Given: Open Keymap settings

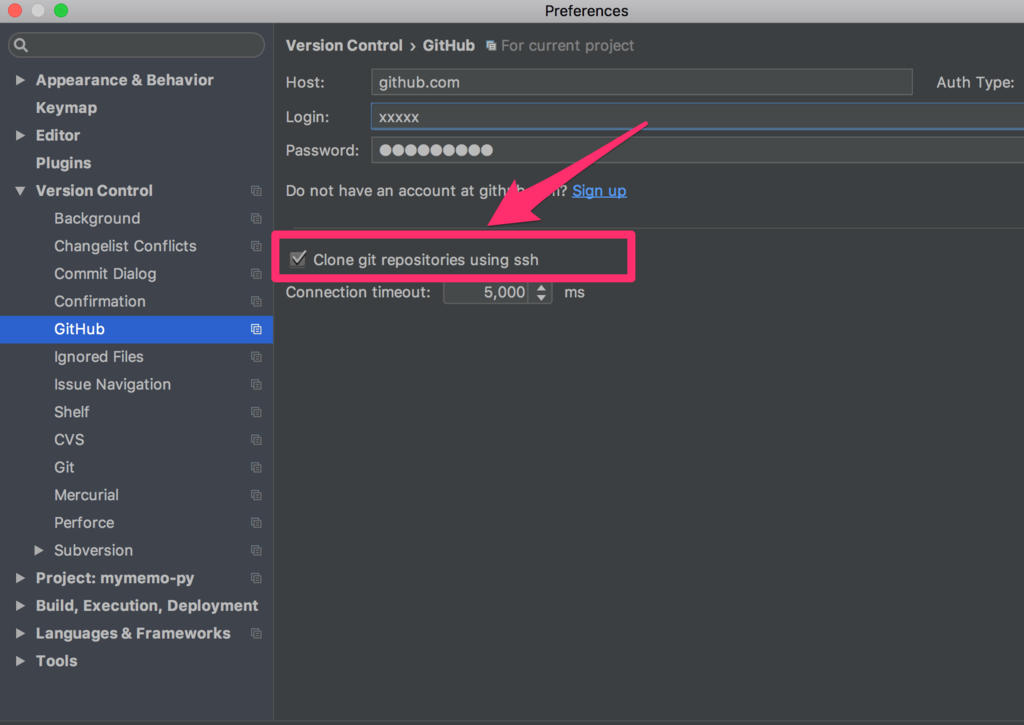Looking at the screenshot, I should click(x=66, y=108).
